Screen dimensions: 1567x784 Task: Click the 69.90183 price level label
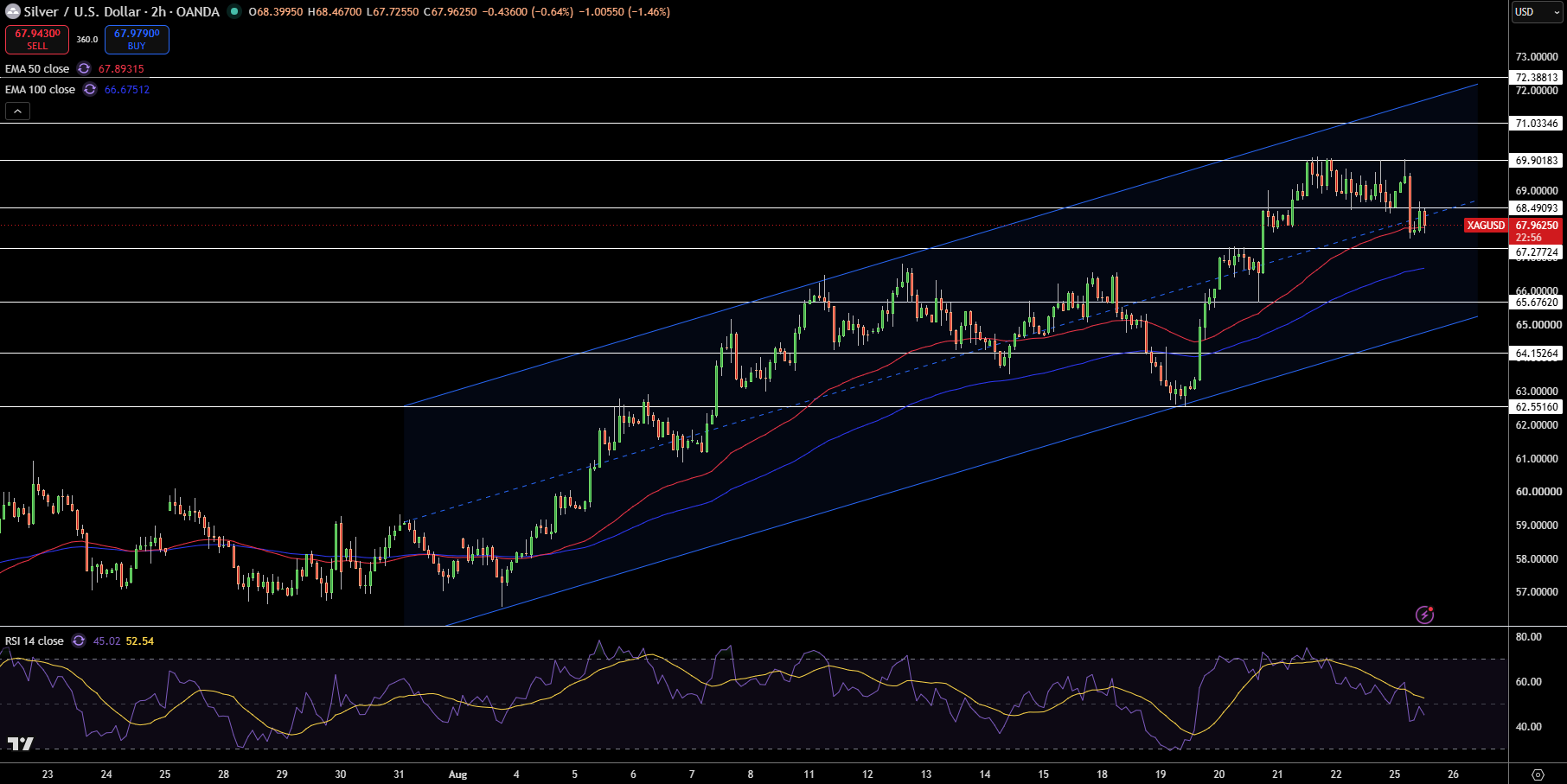tap(1537, 160)
